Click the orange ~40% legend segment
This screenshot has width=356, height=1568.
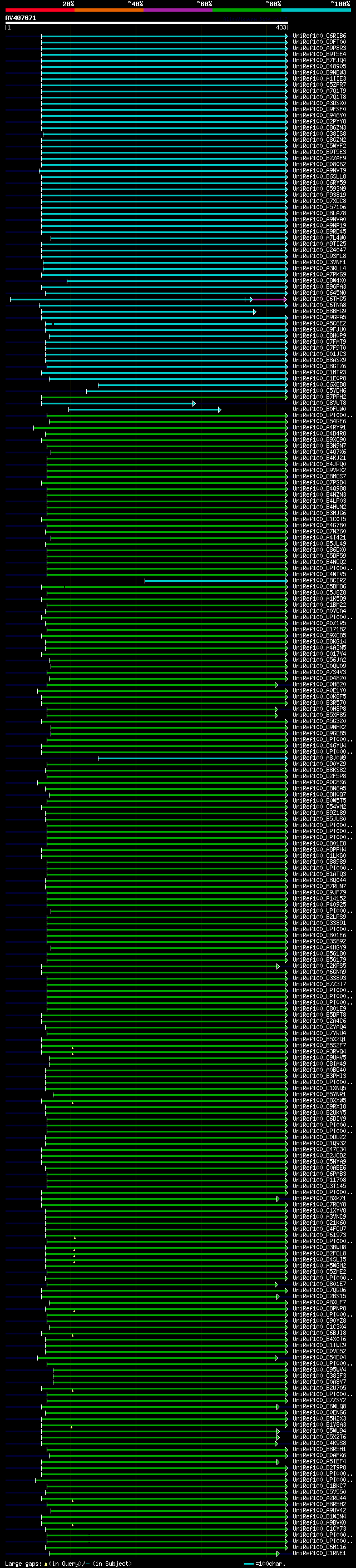(x=109, y=10)
